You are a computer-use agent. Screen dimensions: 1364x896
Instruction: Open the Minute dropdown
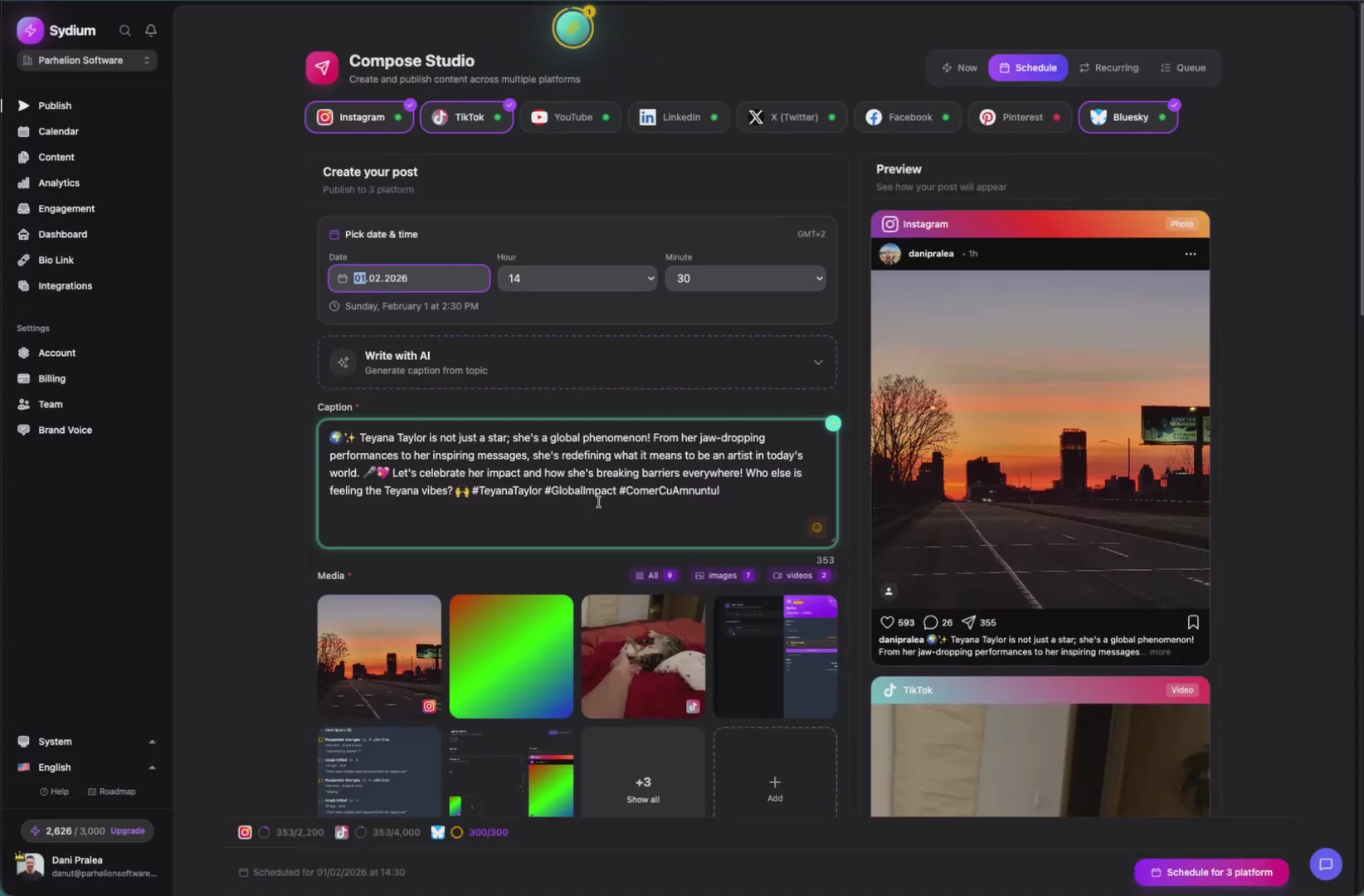(745, 278)
